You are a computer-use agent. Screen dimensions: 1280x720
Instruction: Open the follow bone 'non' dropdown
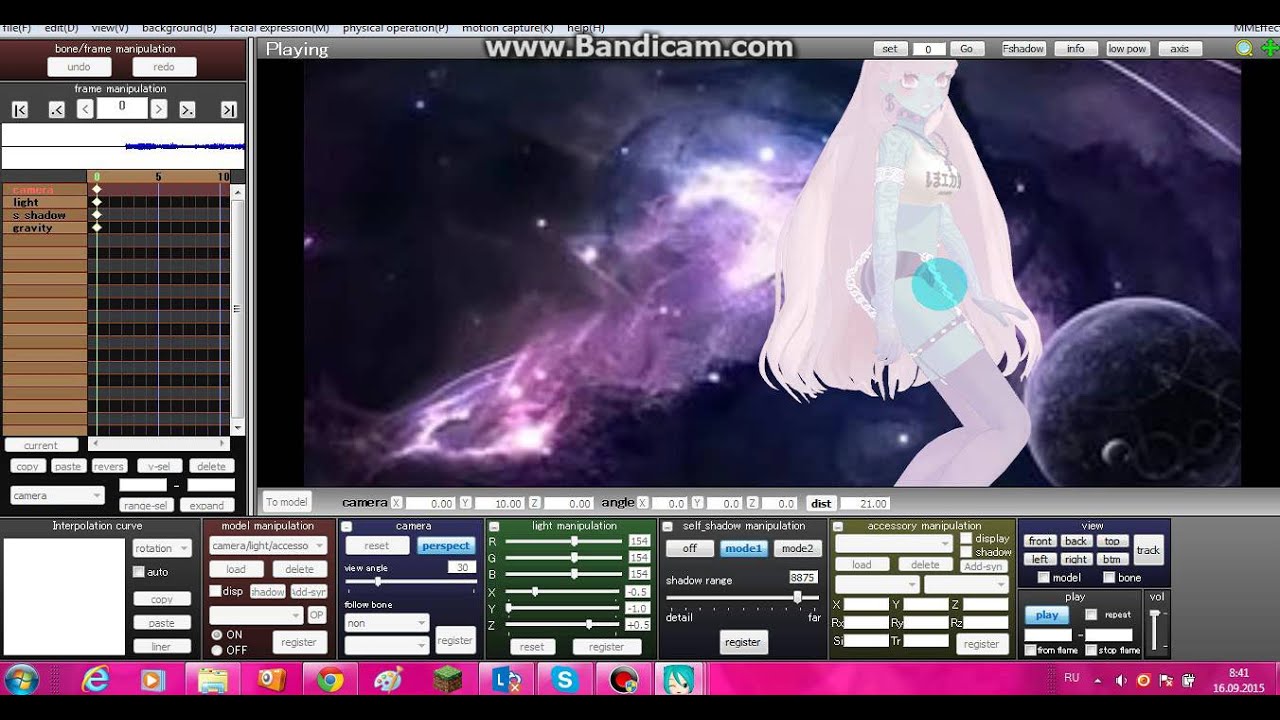[386, 623]
